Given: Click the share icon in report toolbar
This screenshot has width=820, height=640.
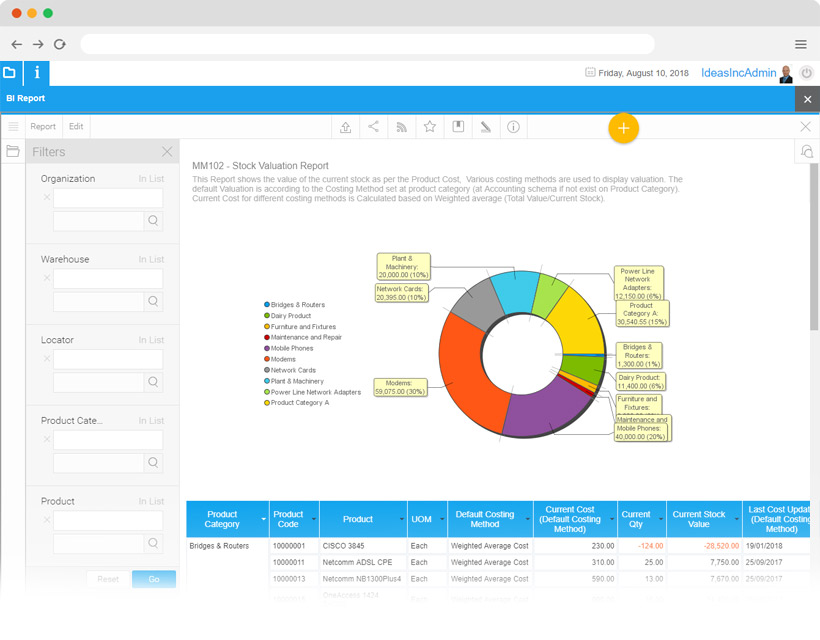Looking at the screenshot, I should (x=373, y=127).
